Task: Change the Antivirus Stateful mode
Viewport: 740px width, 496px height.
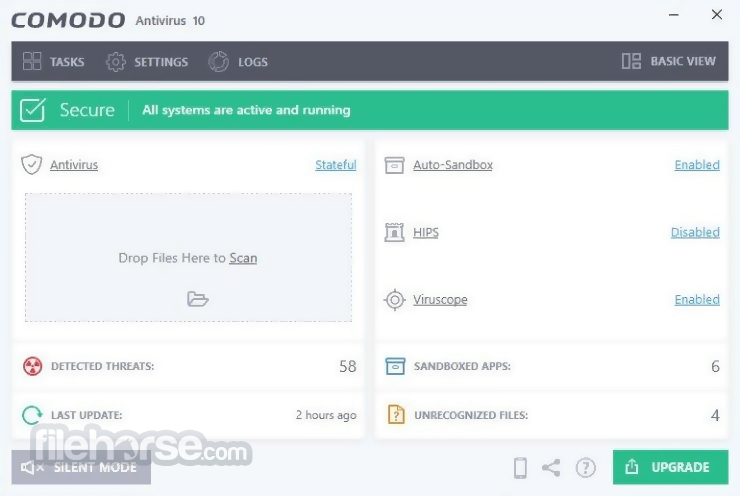Action: [336, 165]
